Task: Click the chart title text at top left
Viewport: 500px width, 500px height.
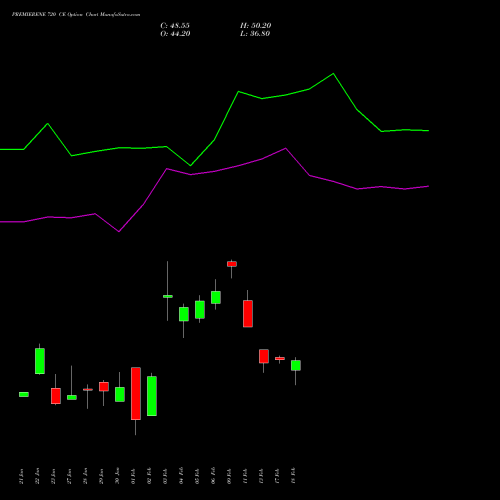Action: [76, 15]
